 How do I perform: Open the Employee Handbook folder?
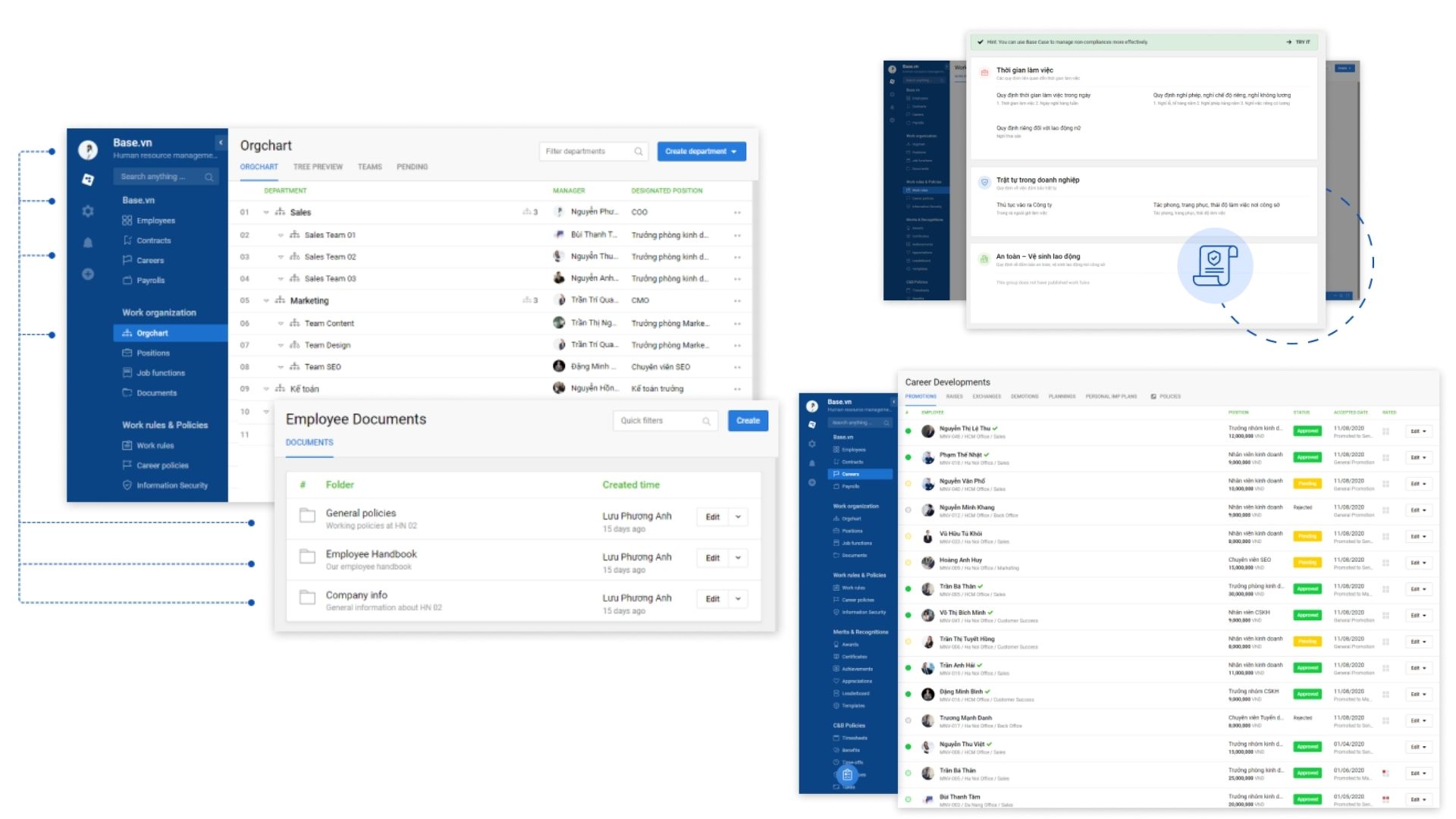pos(372,554)
